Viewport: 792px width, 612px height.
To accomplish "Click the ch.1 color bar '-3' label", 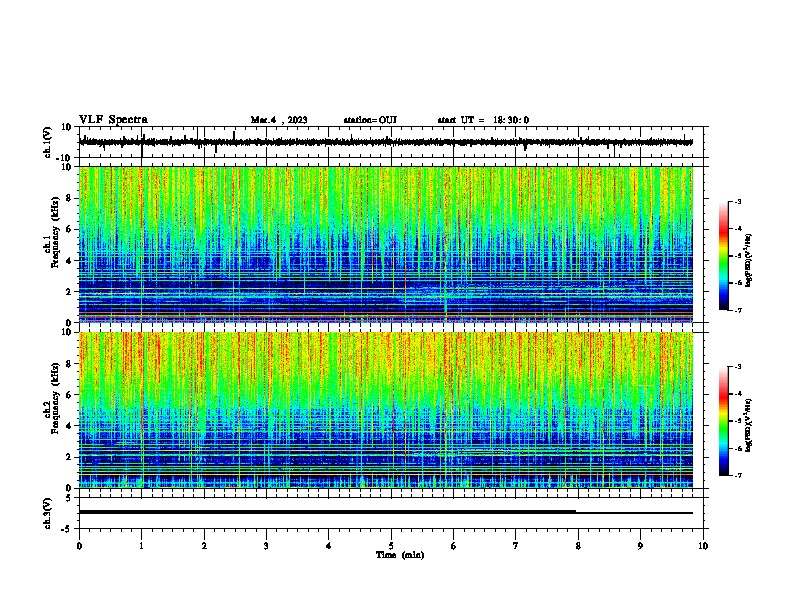I will [x=737, y=201].
